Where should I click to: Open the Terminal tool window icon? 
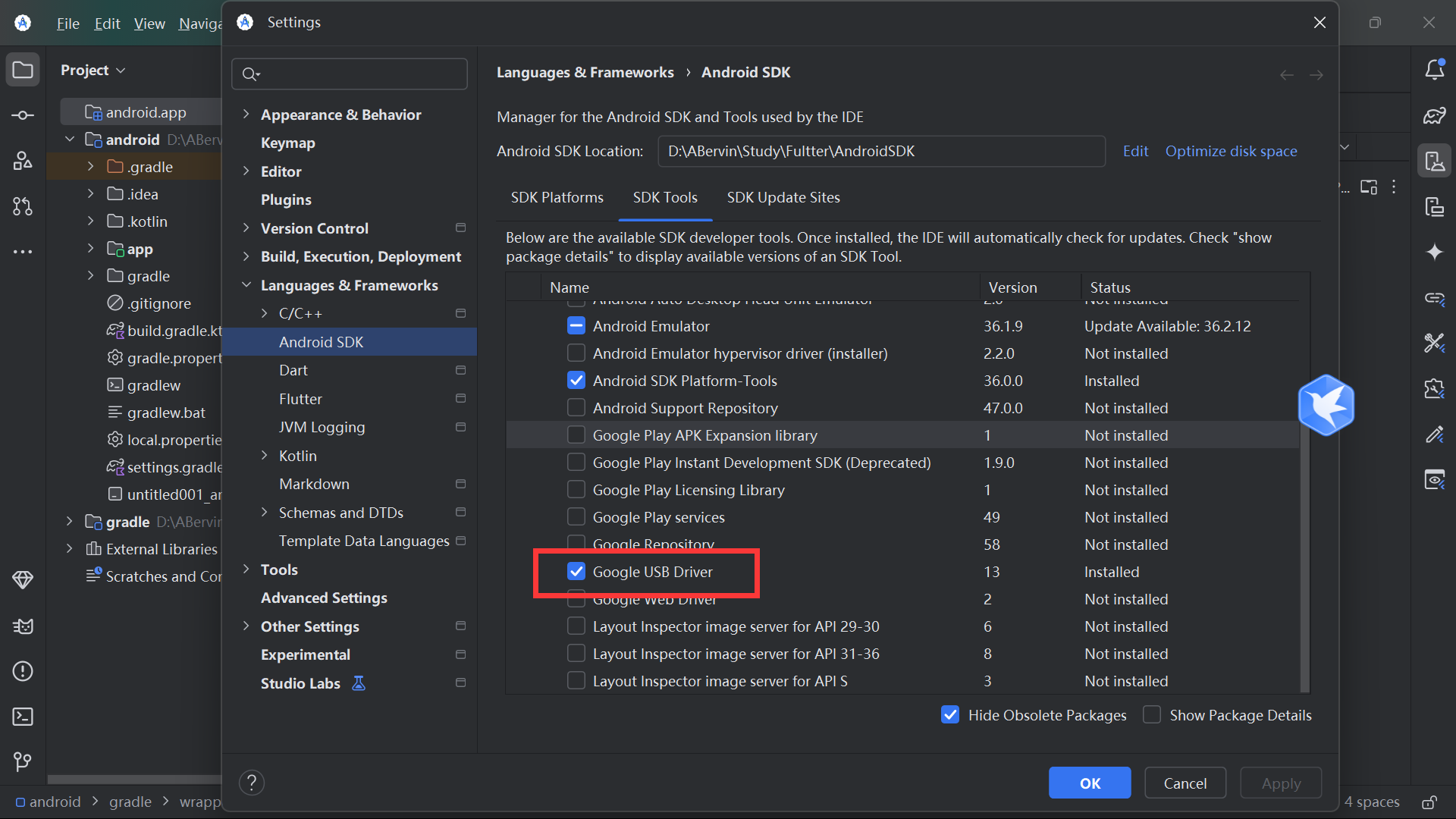[x=23, y=717]
